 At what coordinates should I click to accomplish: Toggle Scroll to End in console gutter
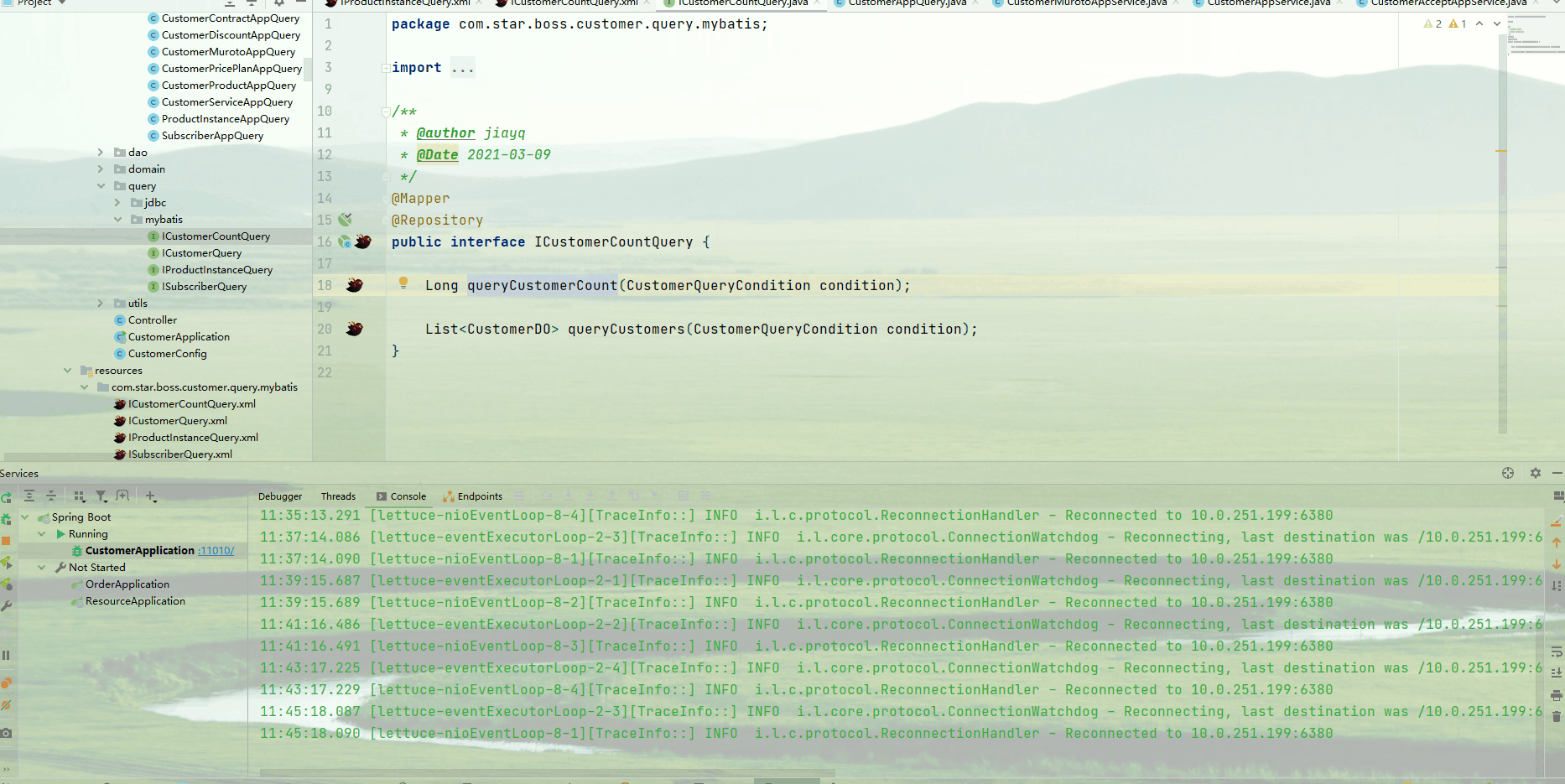[x=1557, y=672]
